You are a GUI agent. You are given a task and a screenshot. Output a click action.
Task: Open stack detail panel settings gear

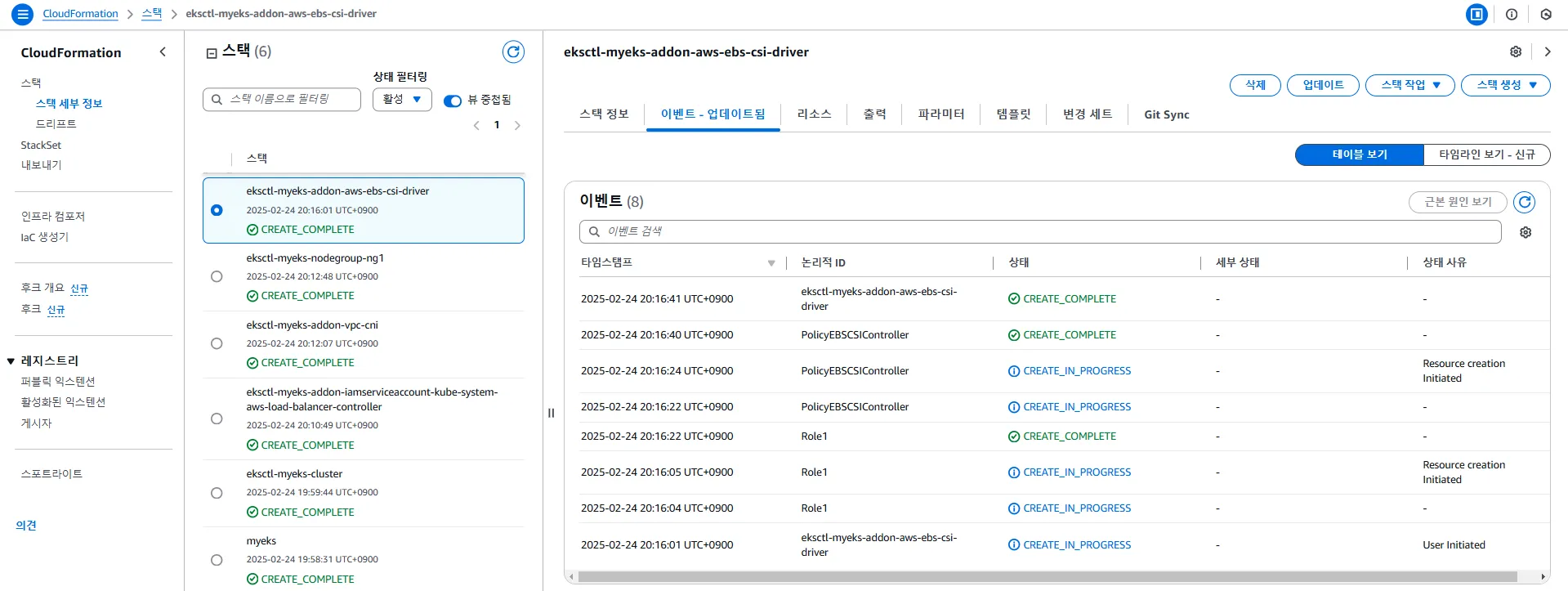(x=1516, y=51)
